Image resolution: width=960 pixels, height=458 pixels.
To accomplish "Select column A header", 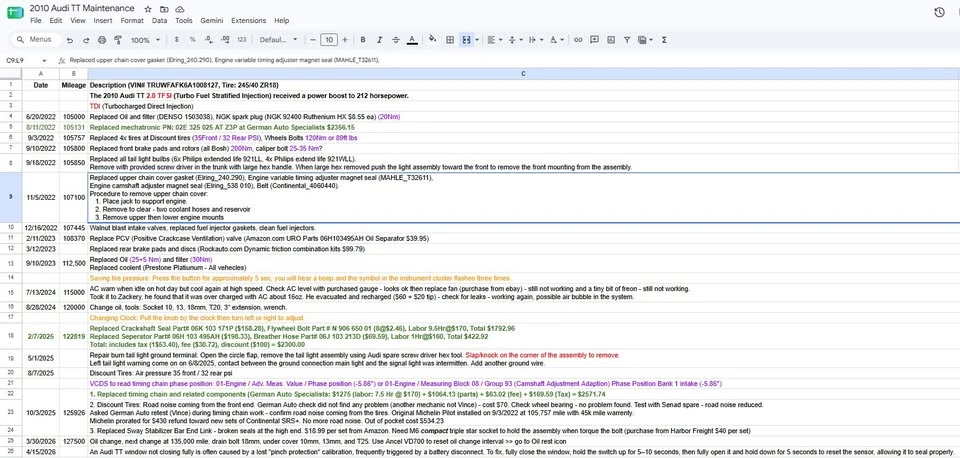I will [40, 73].
